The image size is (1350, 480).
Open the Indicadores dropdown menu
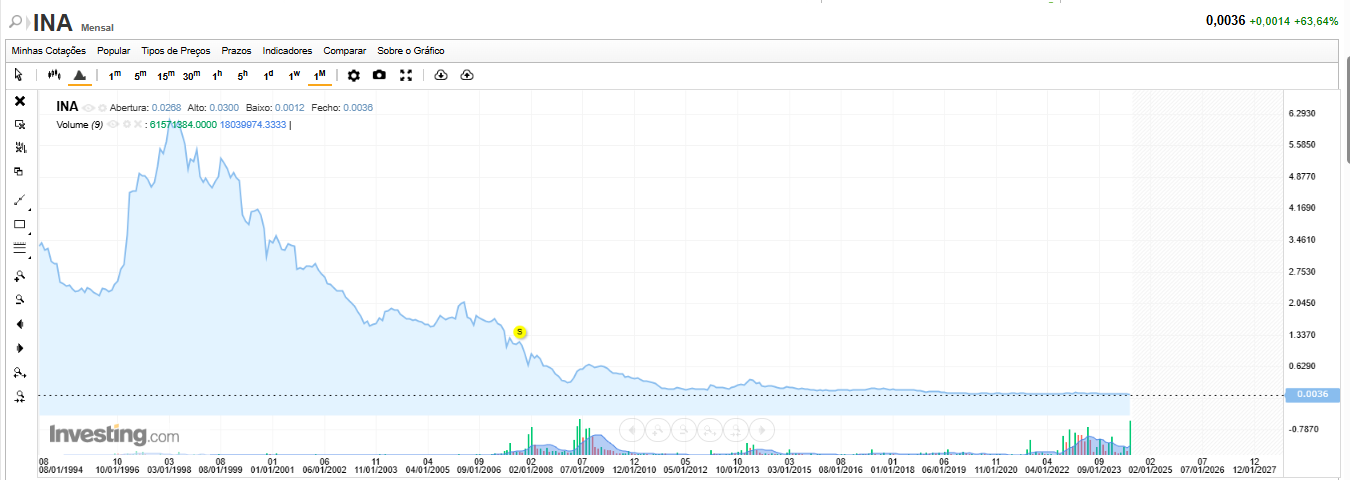click(287, 50)
